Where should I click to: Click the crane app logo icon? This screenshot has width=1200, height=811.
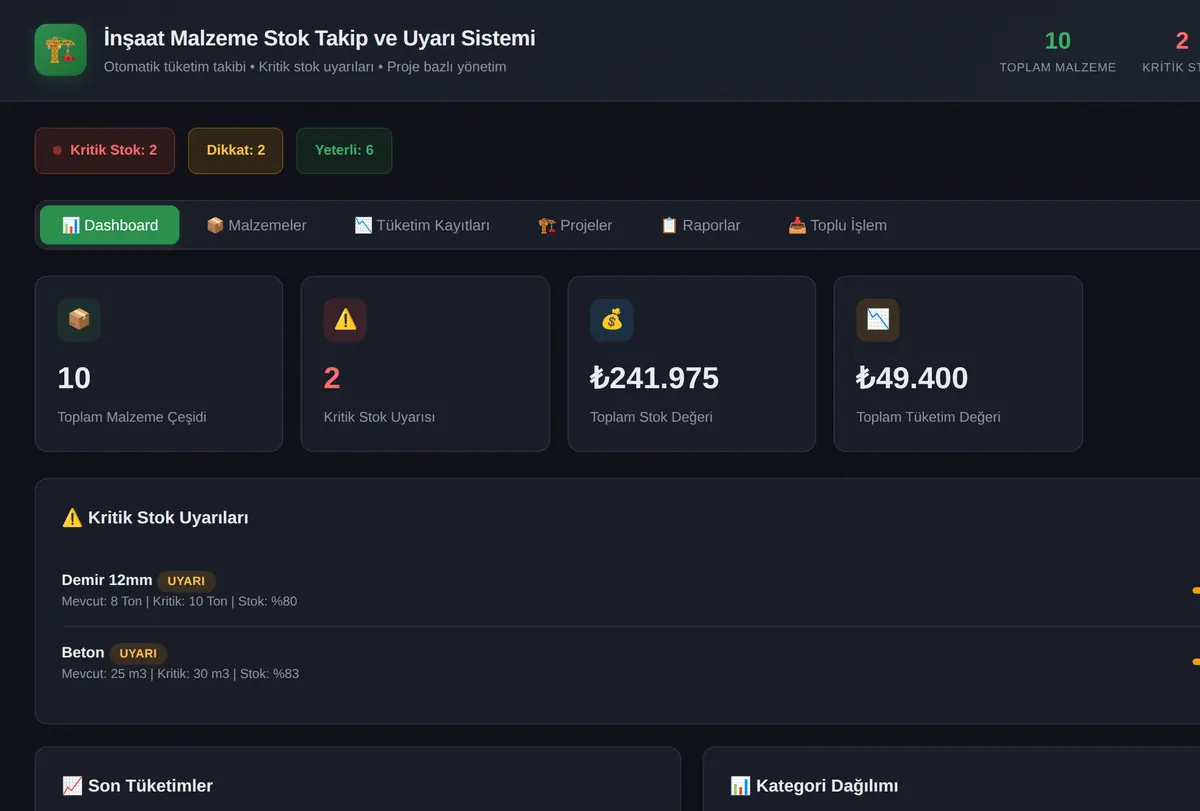pyautogui.click(x=60, y=49)
